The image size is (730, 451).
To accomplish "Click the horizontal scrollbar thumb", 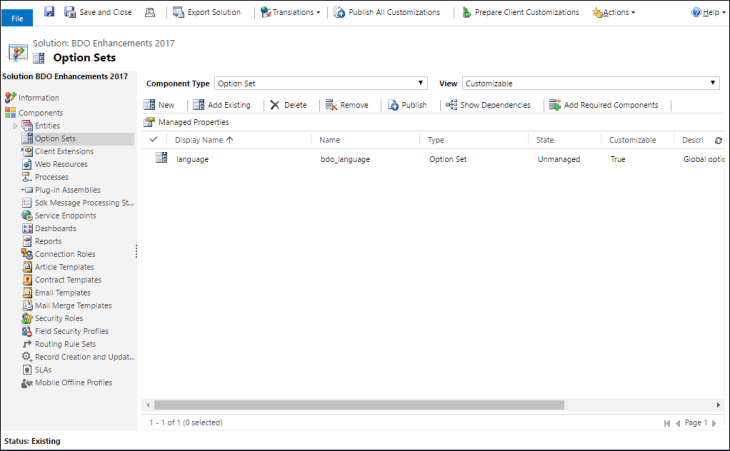I will [359, 405].
